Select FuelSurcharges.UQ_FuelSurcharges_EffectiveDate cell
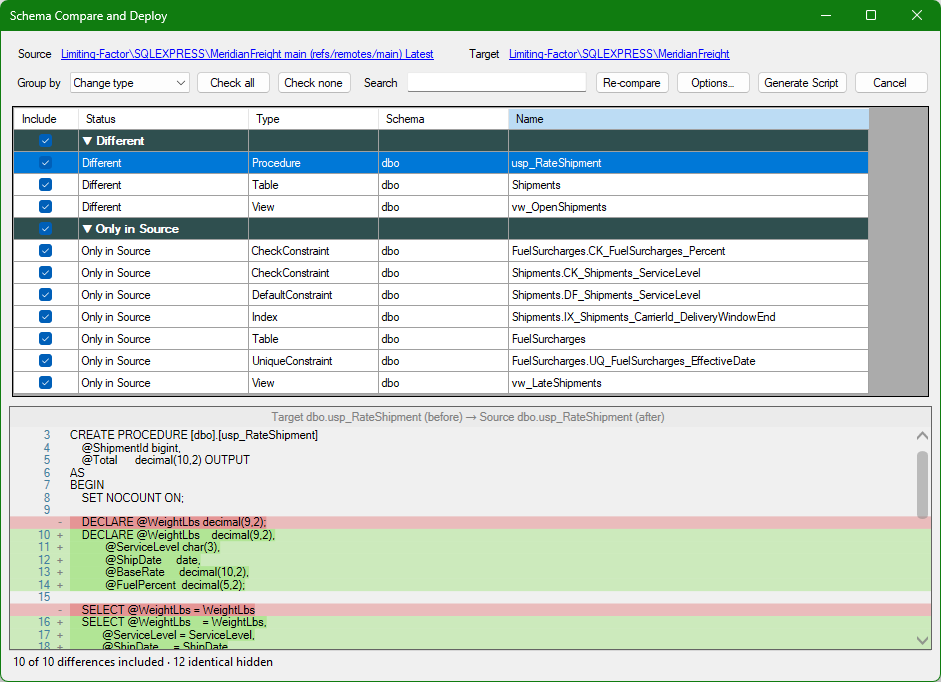The width and height of the screenshot is (941, 682). pyautogui.click(x=688, y=360)
